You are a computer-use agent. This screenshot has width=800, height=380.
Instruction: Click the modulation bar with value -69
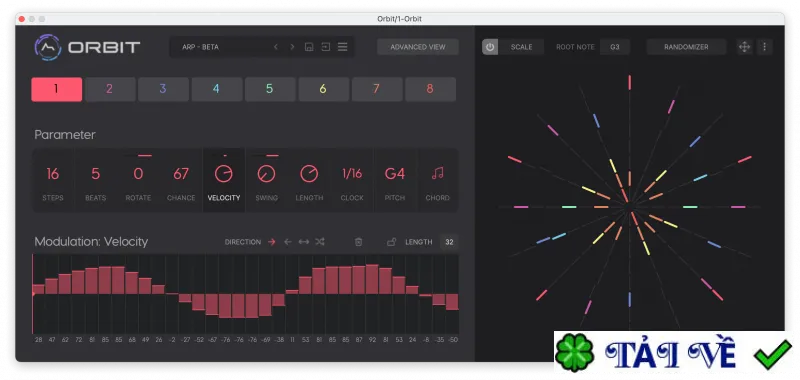coord(265,305)
